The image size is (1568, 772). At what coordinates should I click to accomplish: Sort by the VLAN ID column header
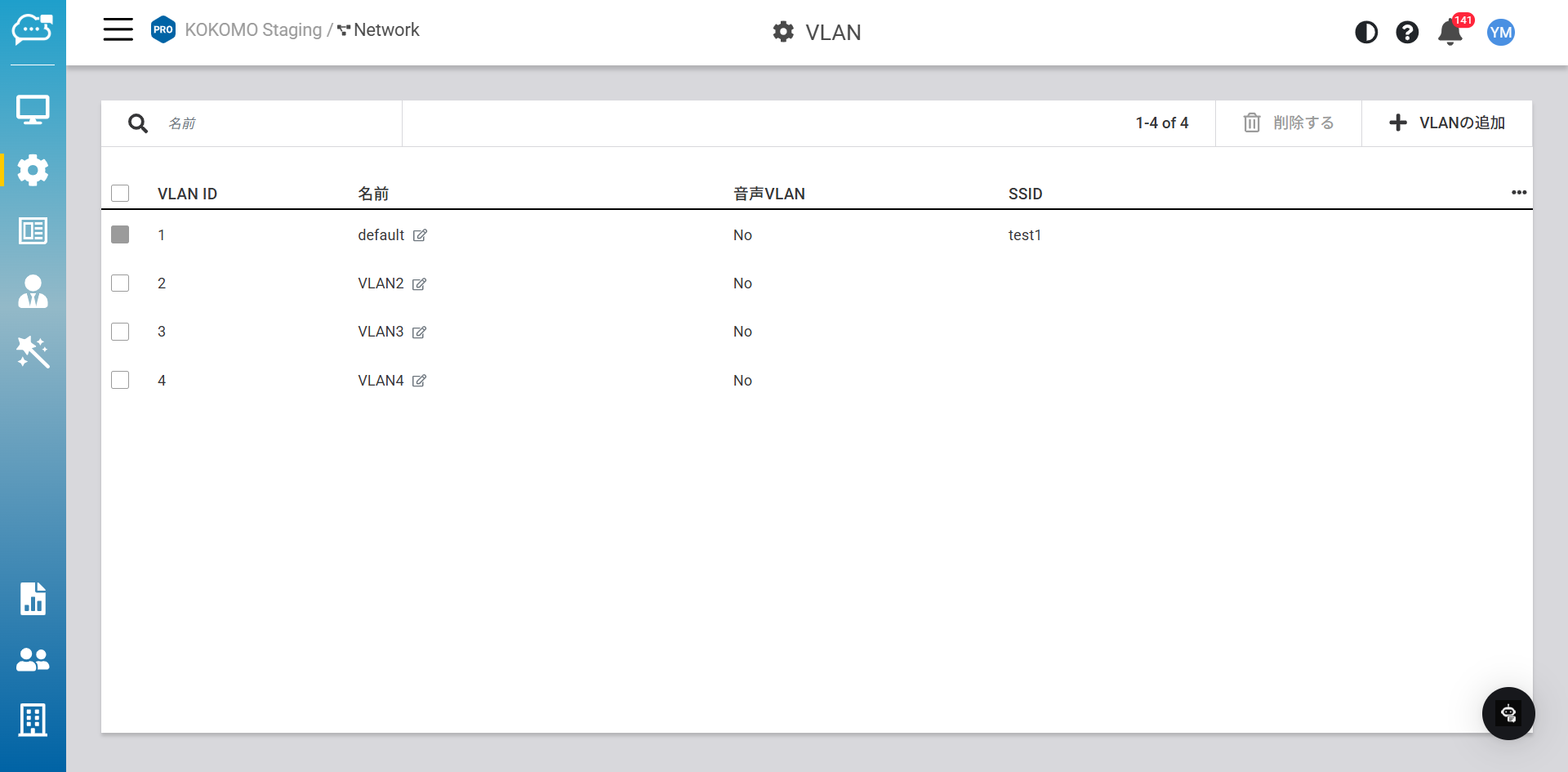pyautogui.click(x=187, y=194)
